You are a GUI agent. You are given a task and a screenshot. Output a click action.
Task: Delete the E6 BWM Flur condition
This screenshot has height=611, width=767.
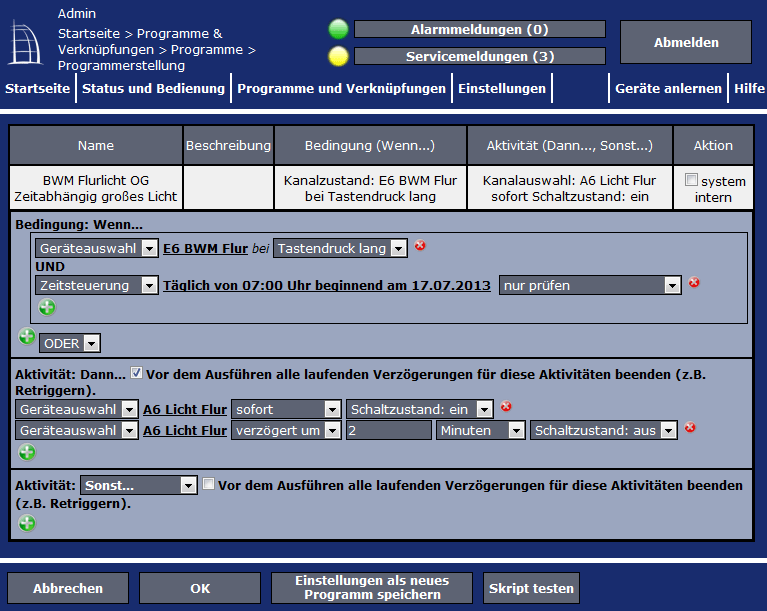tap(420, 245)
